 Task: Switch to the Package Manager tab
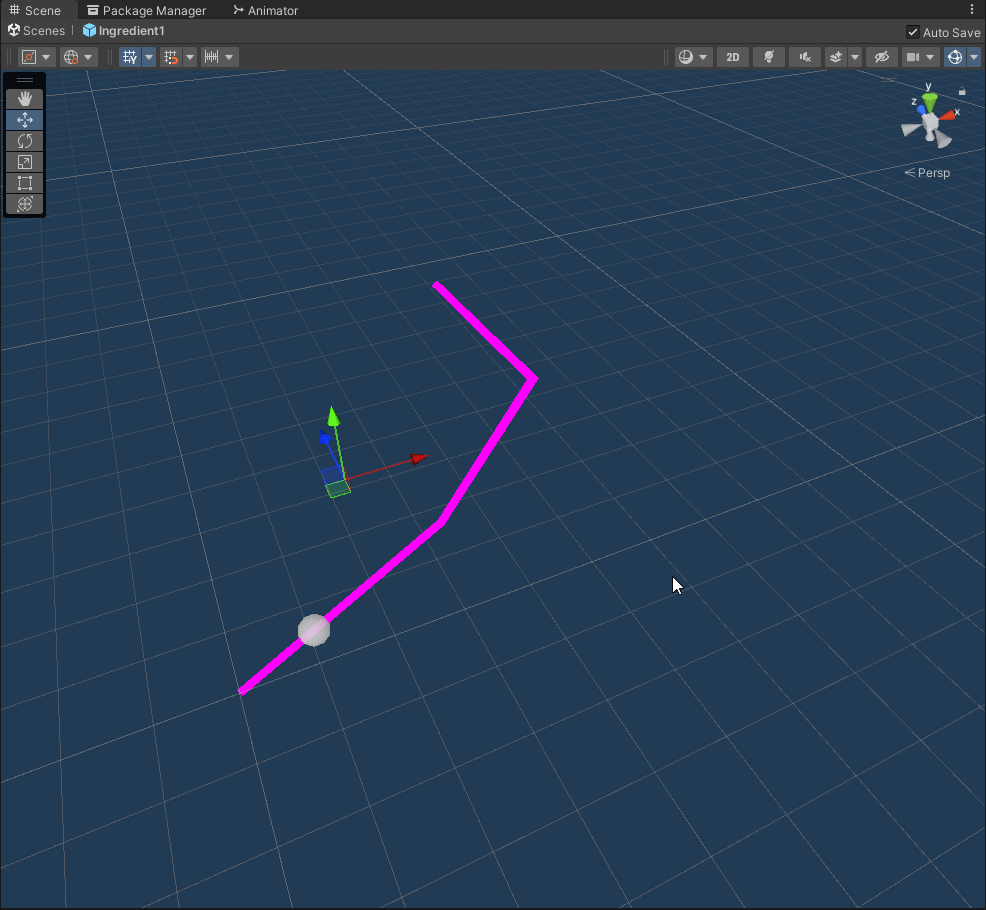(x=146, y=11)
